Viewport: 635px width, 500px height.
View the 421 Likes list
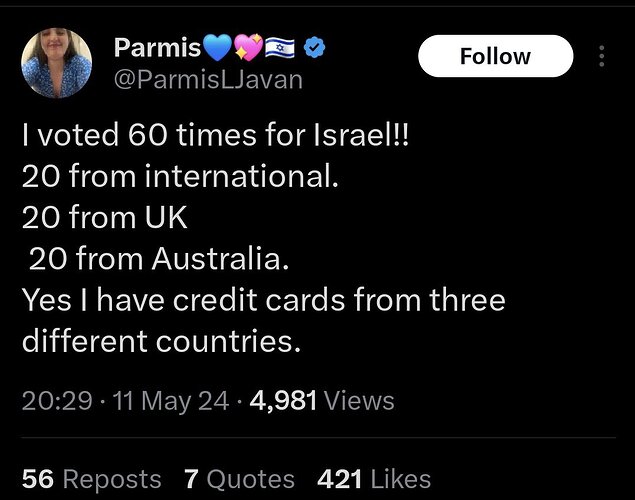pos(374,479)
